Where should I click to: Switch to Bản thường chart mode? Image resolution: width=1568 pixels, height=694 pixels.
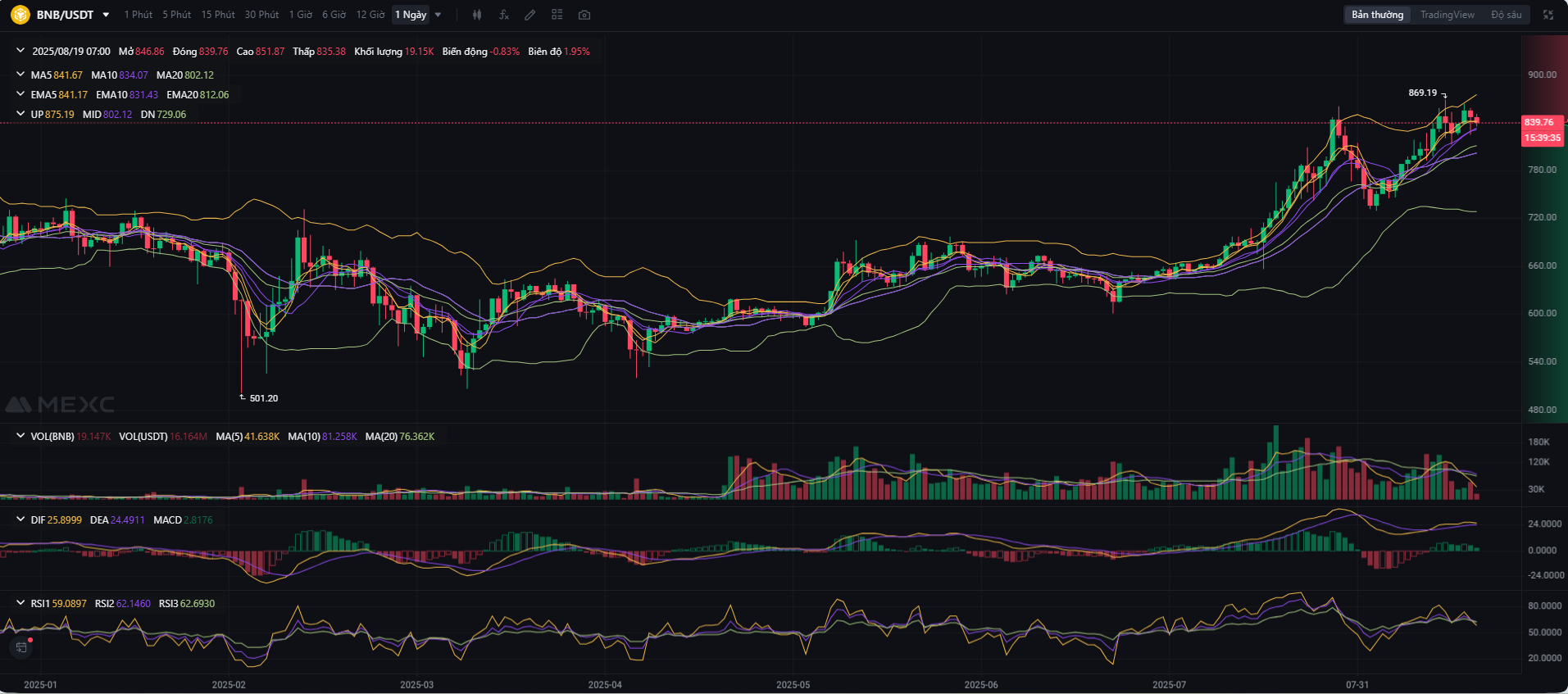[1377, 15]
